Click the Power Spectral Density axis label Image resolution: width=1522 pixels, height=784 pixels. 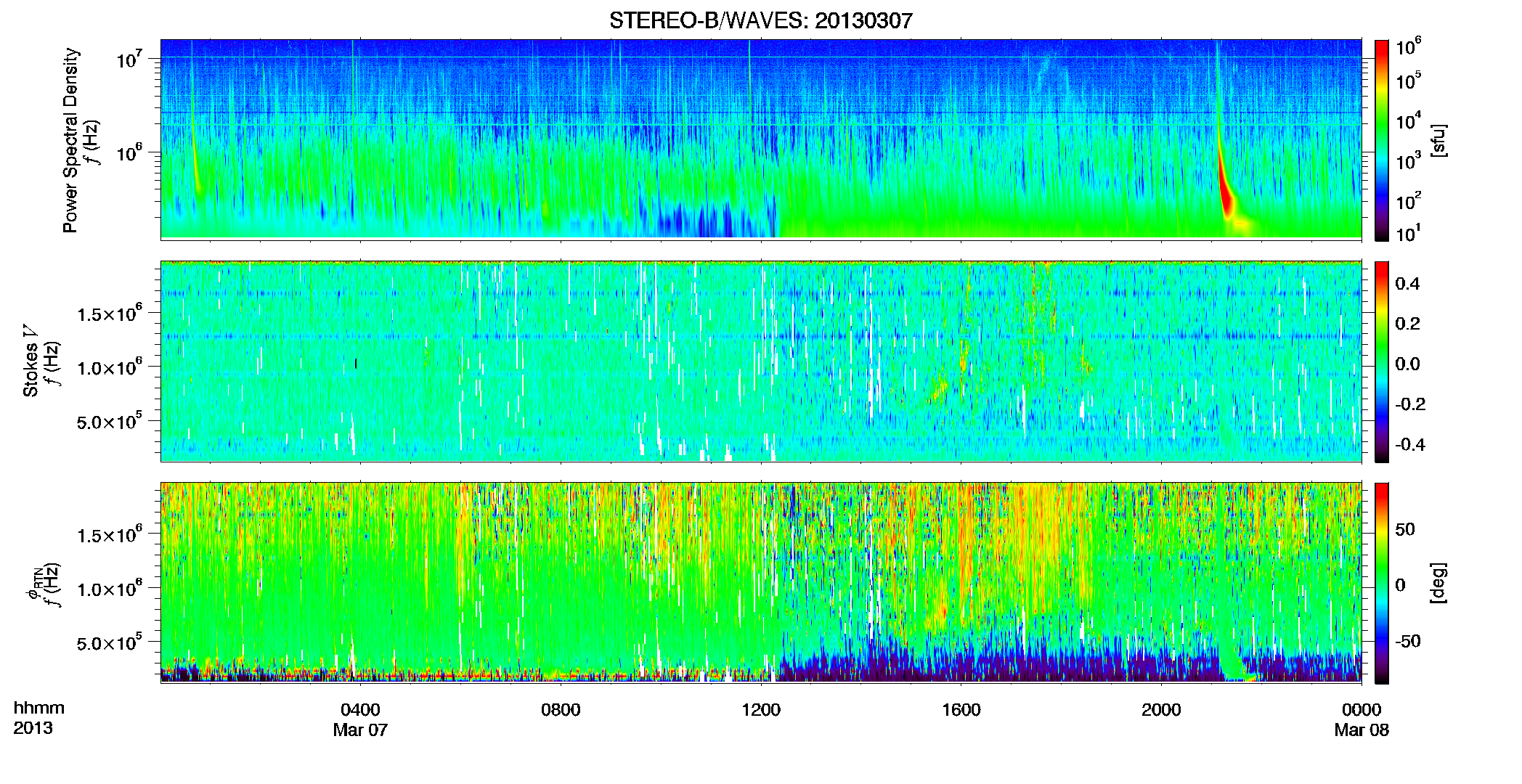[x=70, y=140]
